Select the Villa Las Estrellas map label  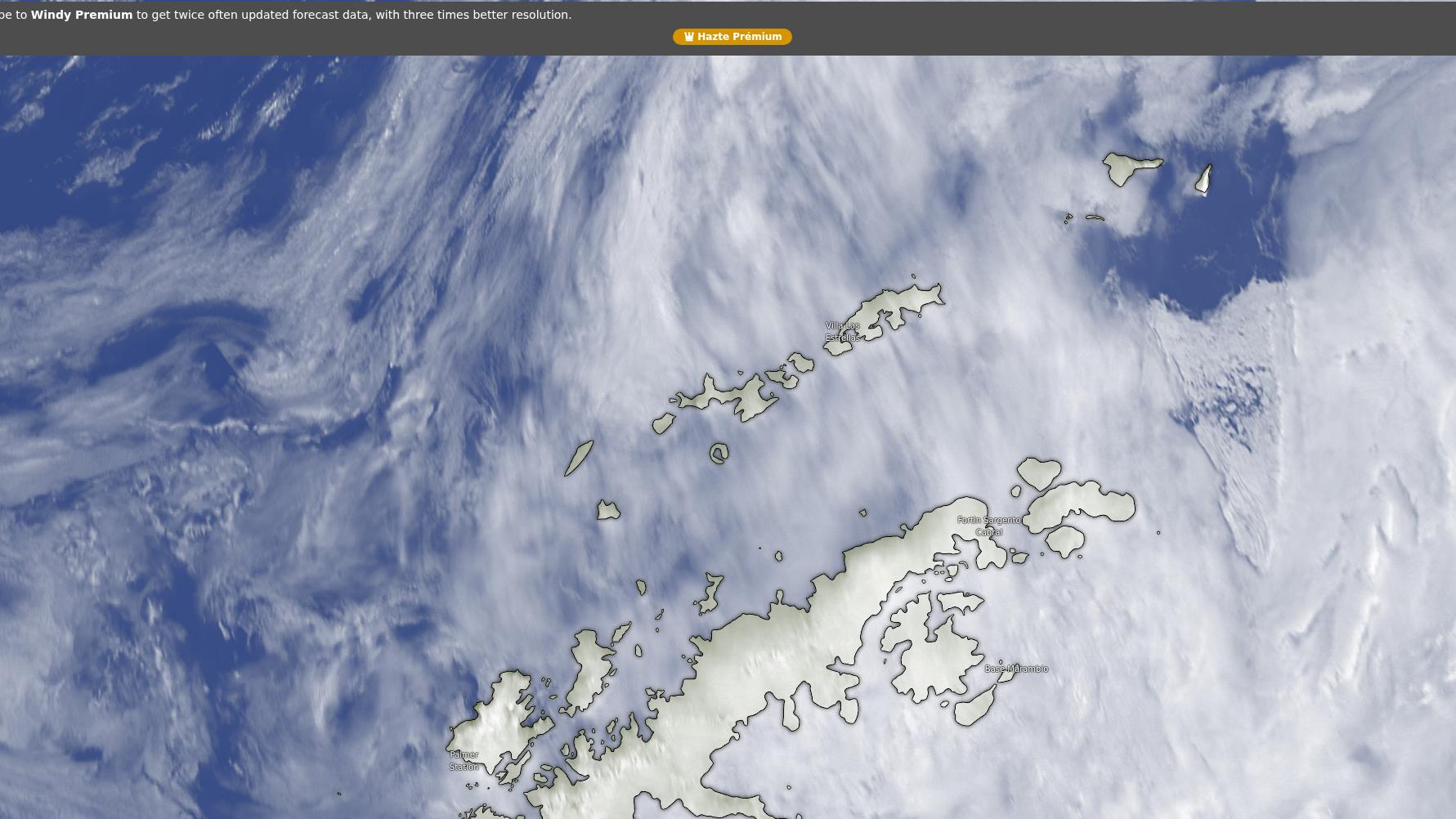click(x=841, y=332)
